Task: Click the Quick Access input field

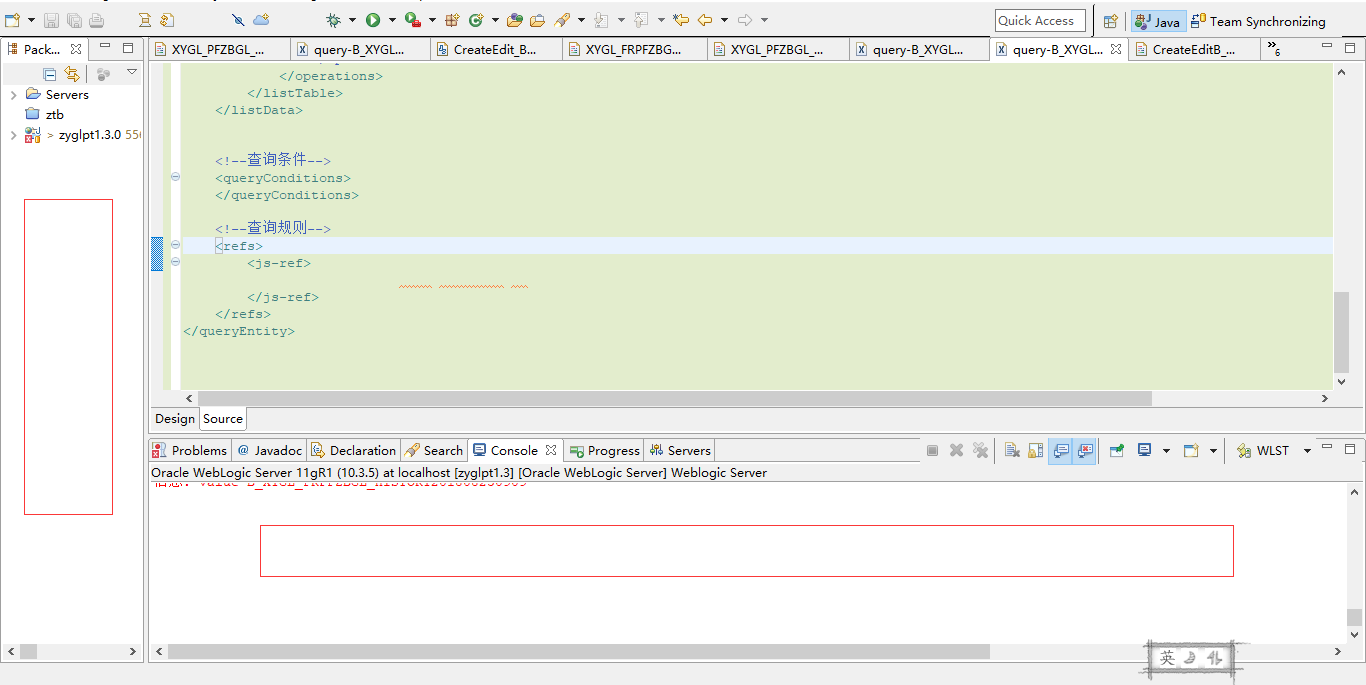Action: point(1040,21)
